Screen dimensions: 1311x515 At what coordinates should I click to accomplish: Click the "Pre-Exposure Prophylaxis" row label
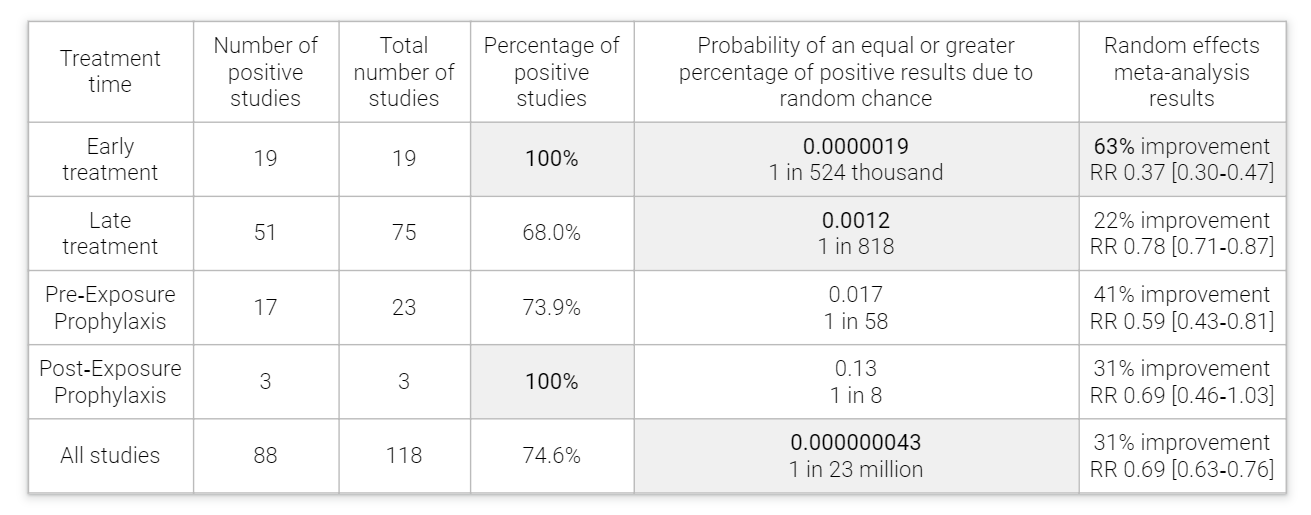[110, 308]
